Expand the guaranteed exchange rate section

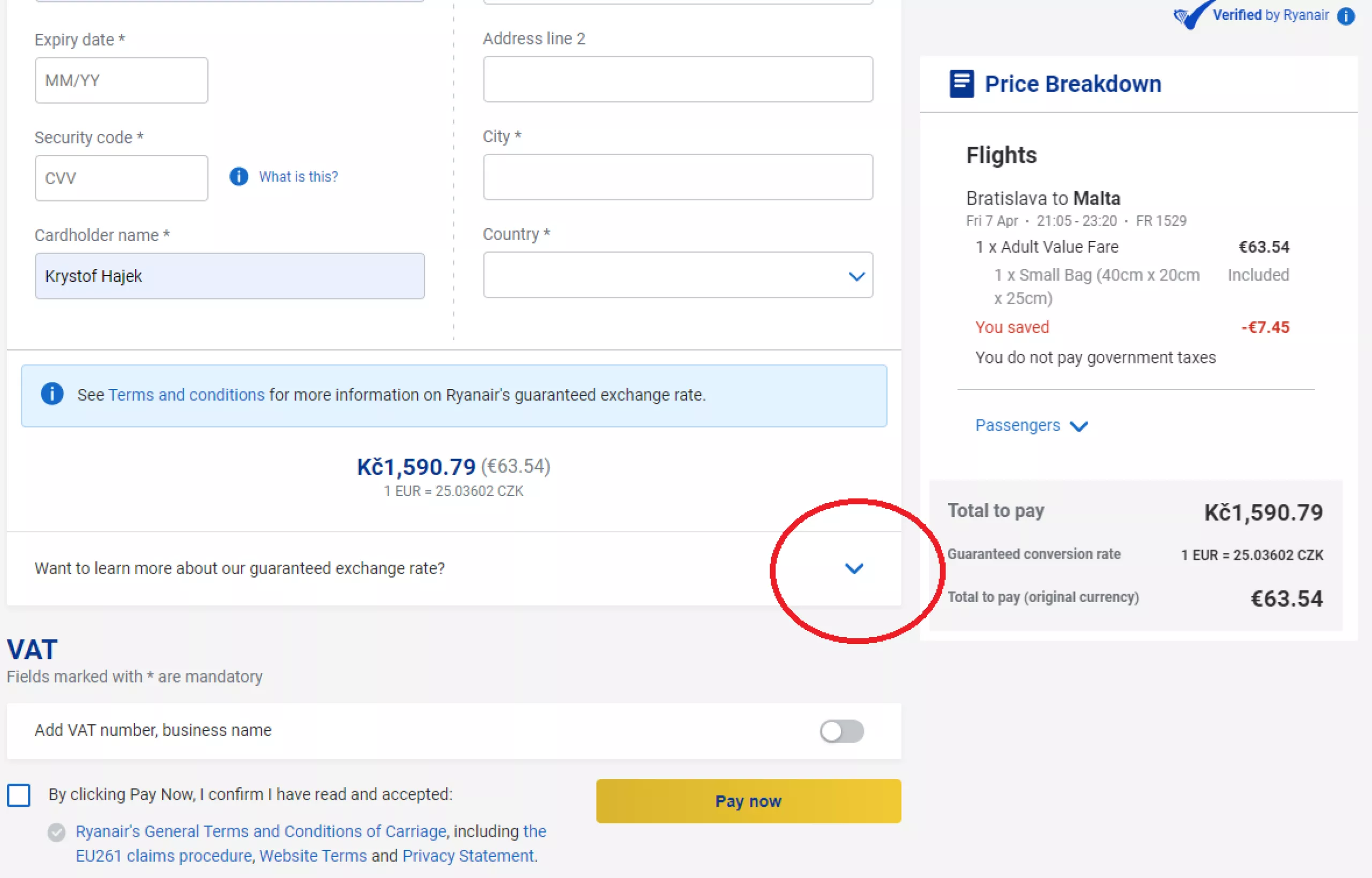[x=854, y=568]
